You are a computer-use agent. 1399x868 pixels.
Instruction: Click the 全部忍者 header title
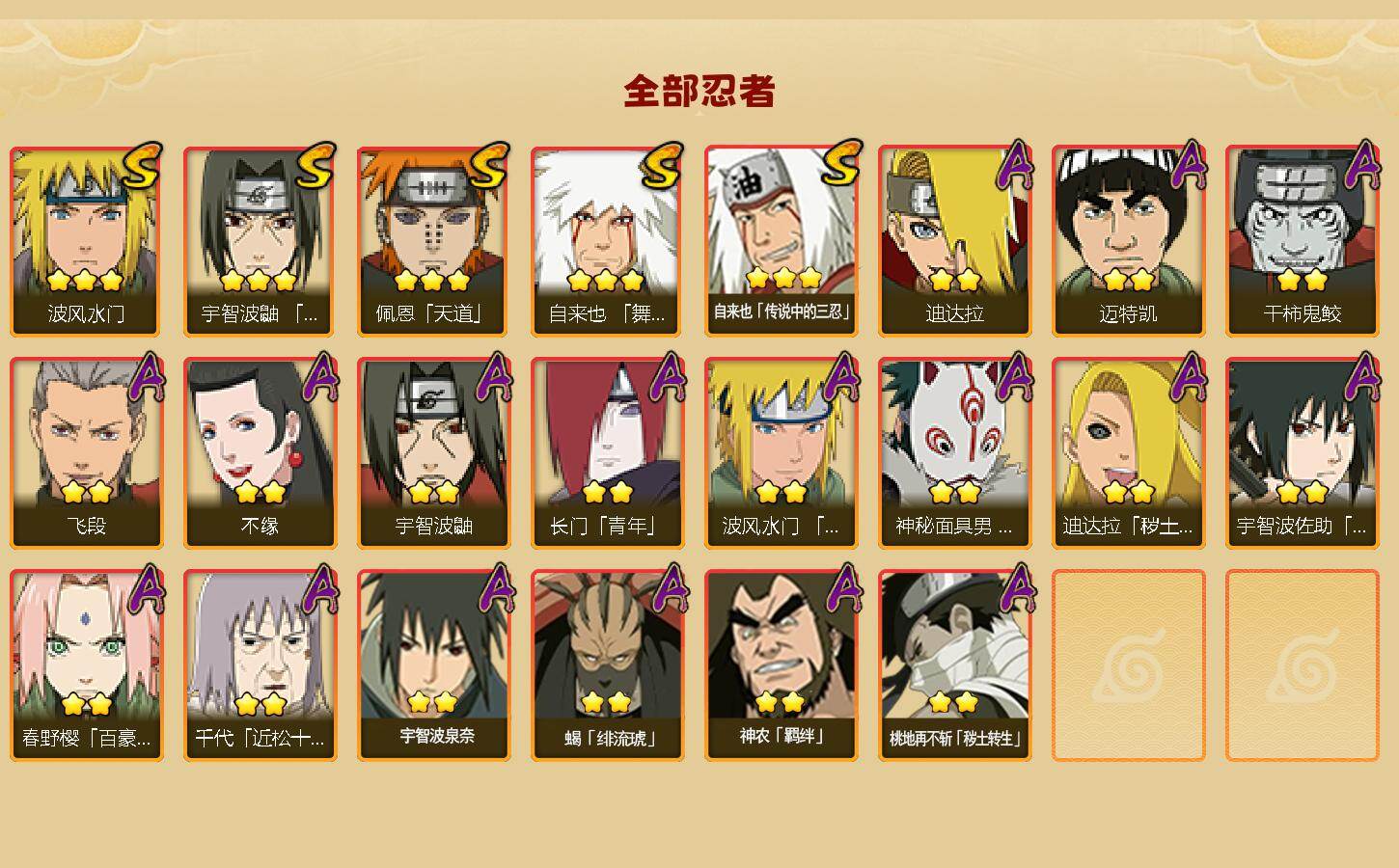pyautogui.click(x=699, y=92)
